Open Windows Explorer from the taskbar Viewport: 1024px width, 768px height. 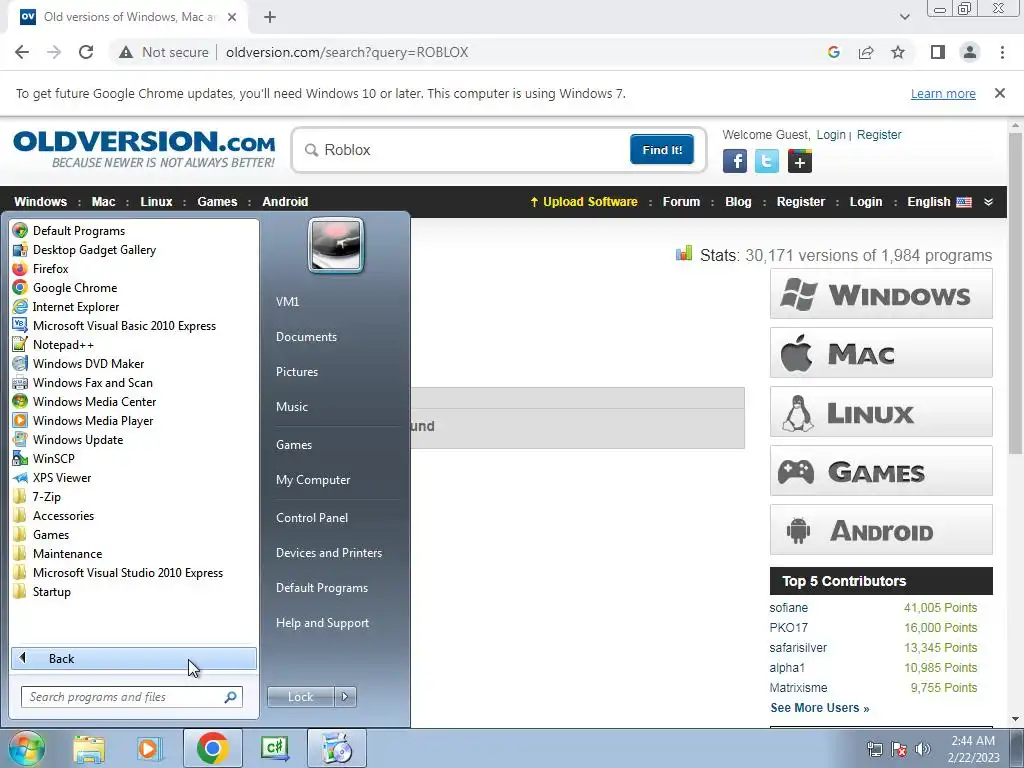point(88,748)
